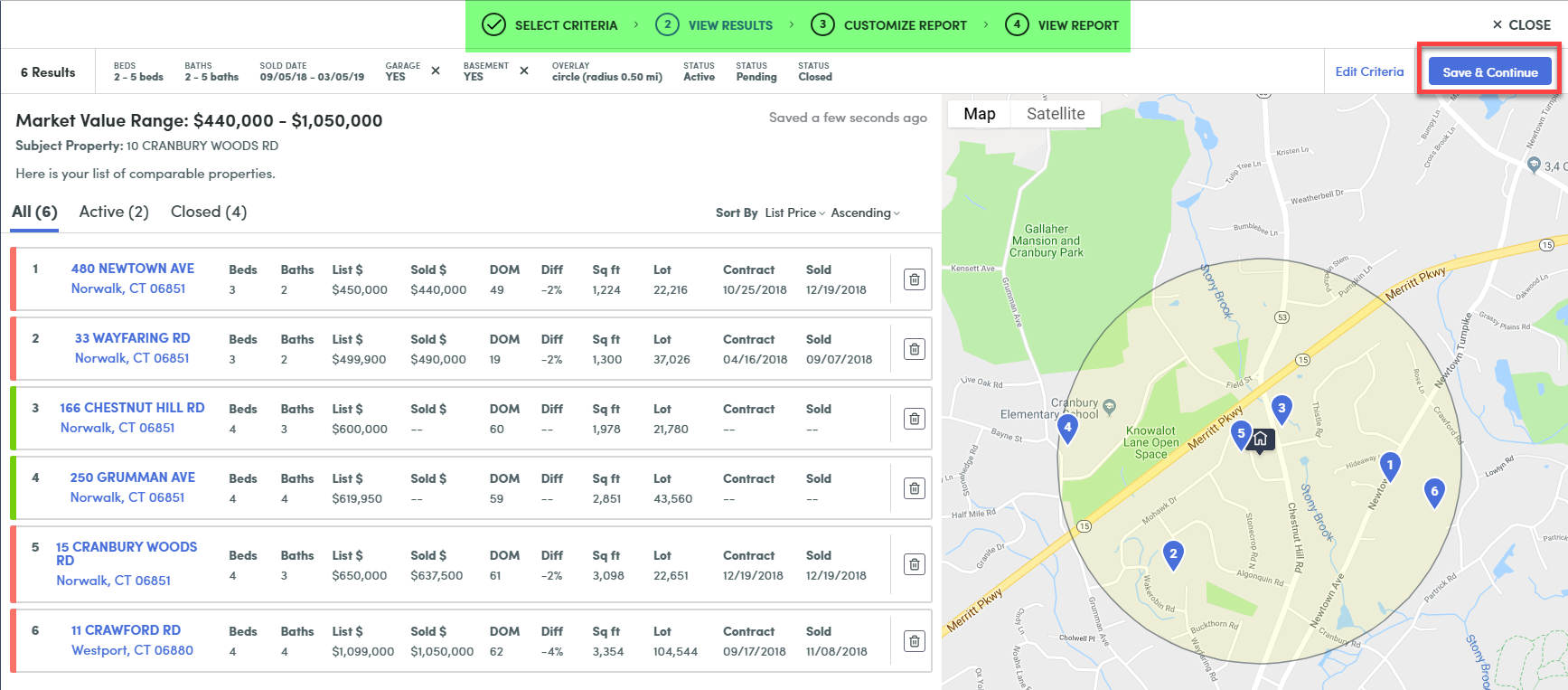
Task: Click trash icon for 33 Wayfaring Rd
Action: (914, 349)
